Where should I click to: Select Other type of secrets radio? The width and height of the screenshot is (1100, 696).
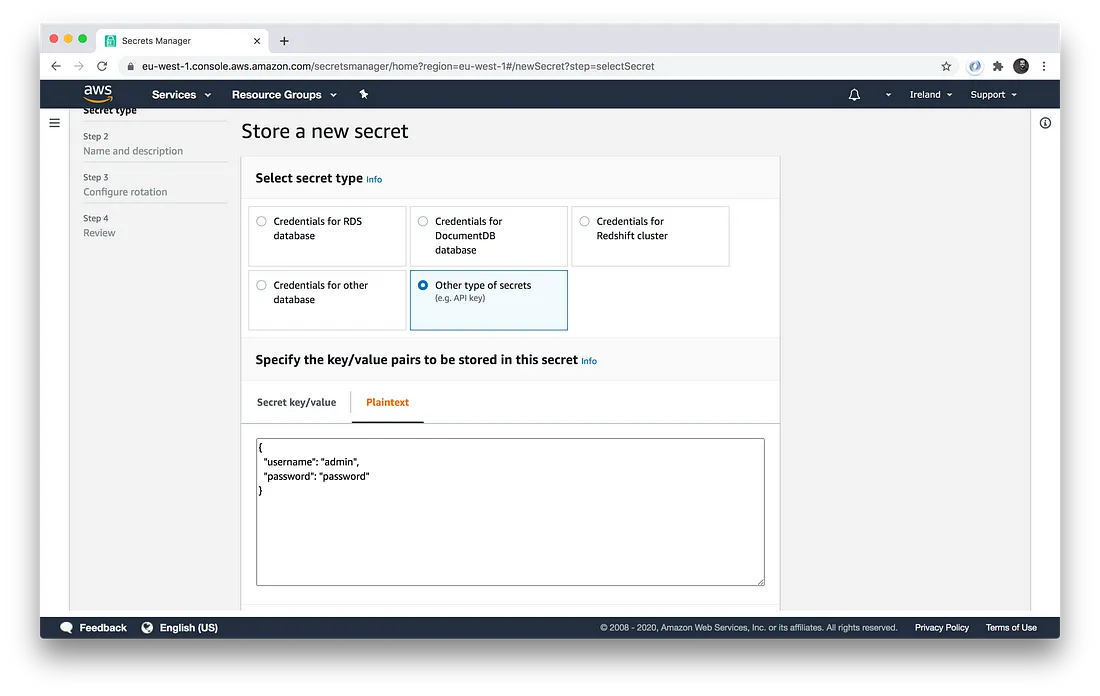click(x=423, y=285)
